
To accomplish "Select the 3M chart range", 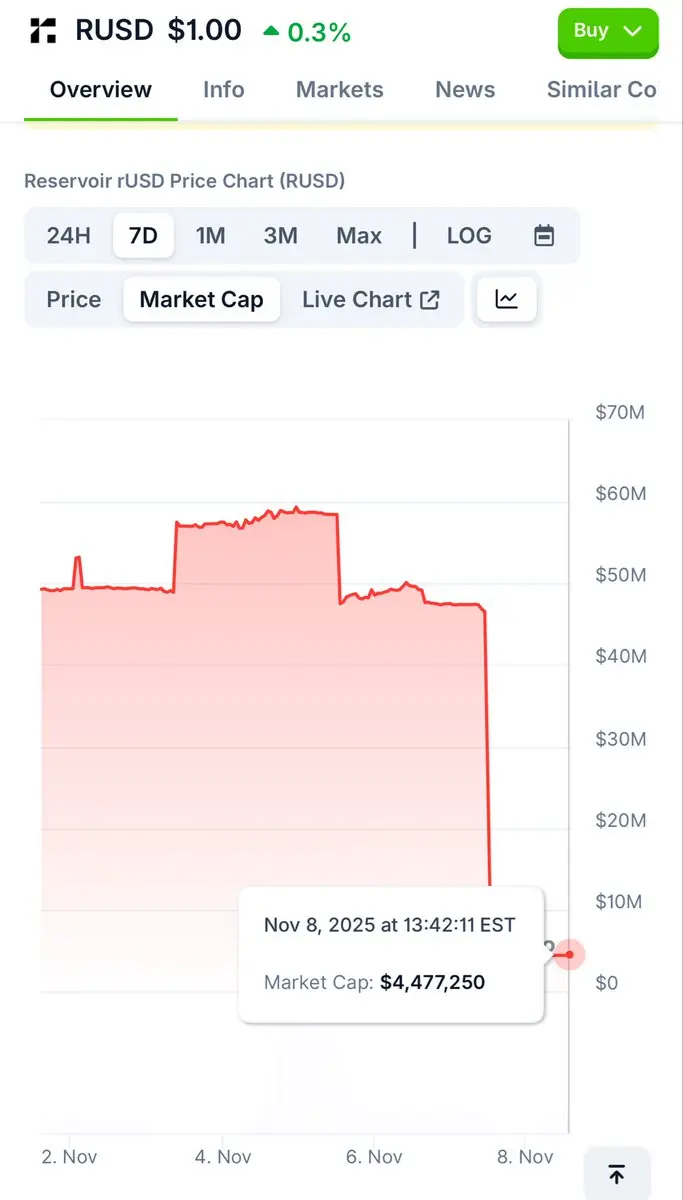I will click(x=281, y=236).
